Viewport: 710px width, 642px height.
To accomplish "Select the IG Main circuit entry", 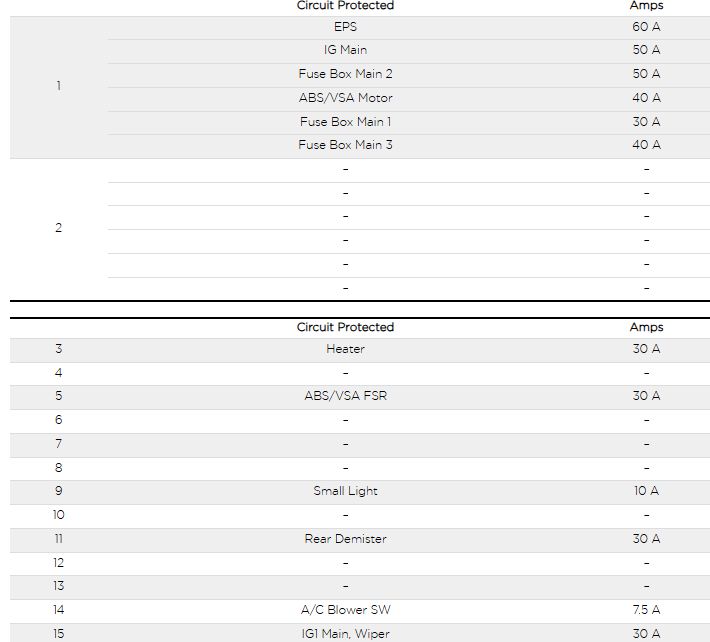I will [345, 50].
